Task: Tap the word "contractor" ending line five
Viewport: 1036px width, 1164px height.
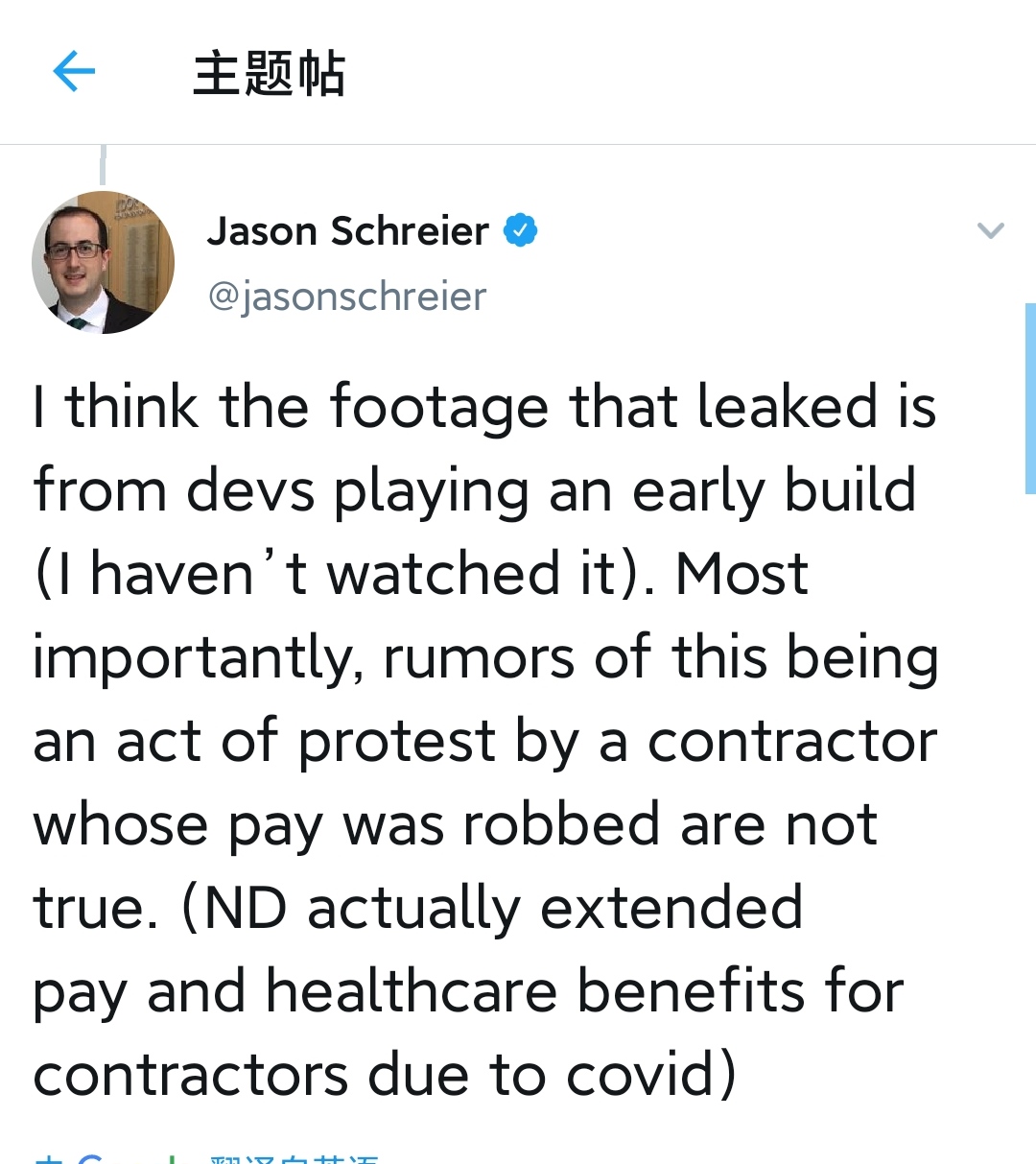Action: pyautogui.click(x=792, y=742)
